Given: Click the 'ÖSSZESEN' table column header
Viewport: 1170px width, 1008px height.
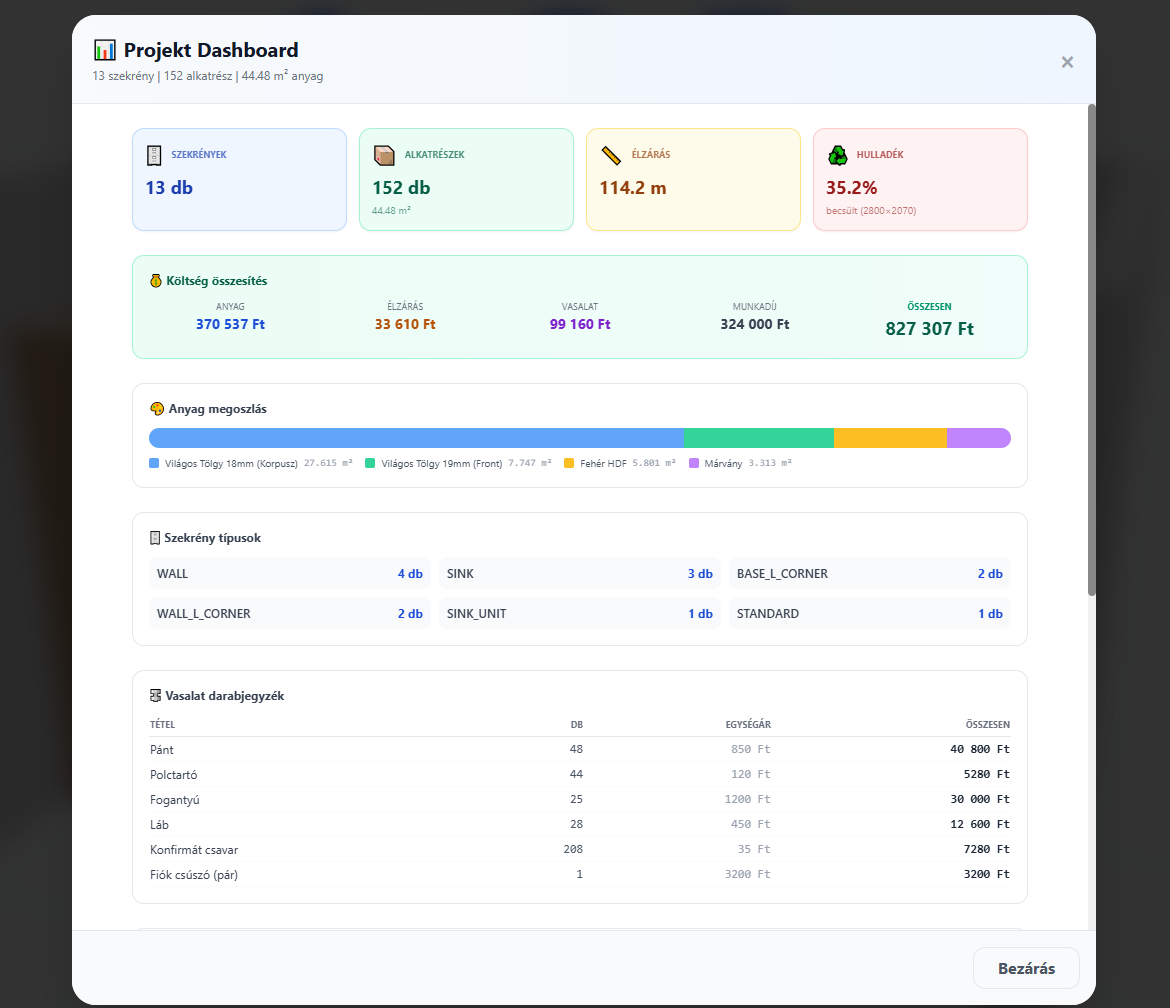Looking at the screenshot, I should tap(988, 724).
